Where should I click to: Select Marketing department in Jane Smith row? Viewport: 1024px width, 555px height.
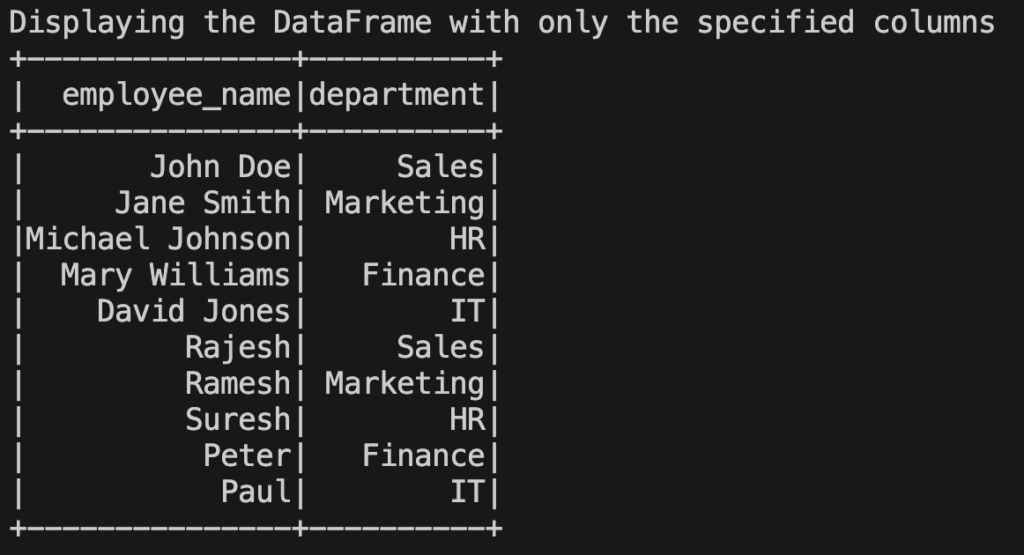(405, 204)
